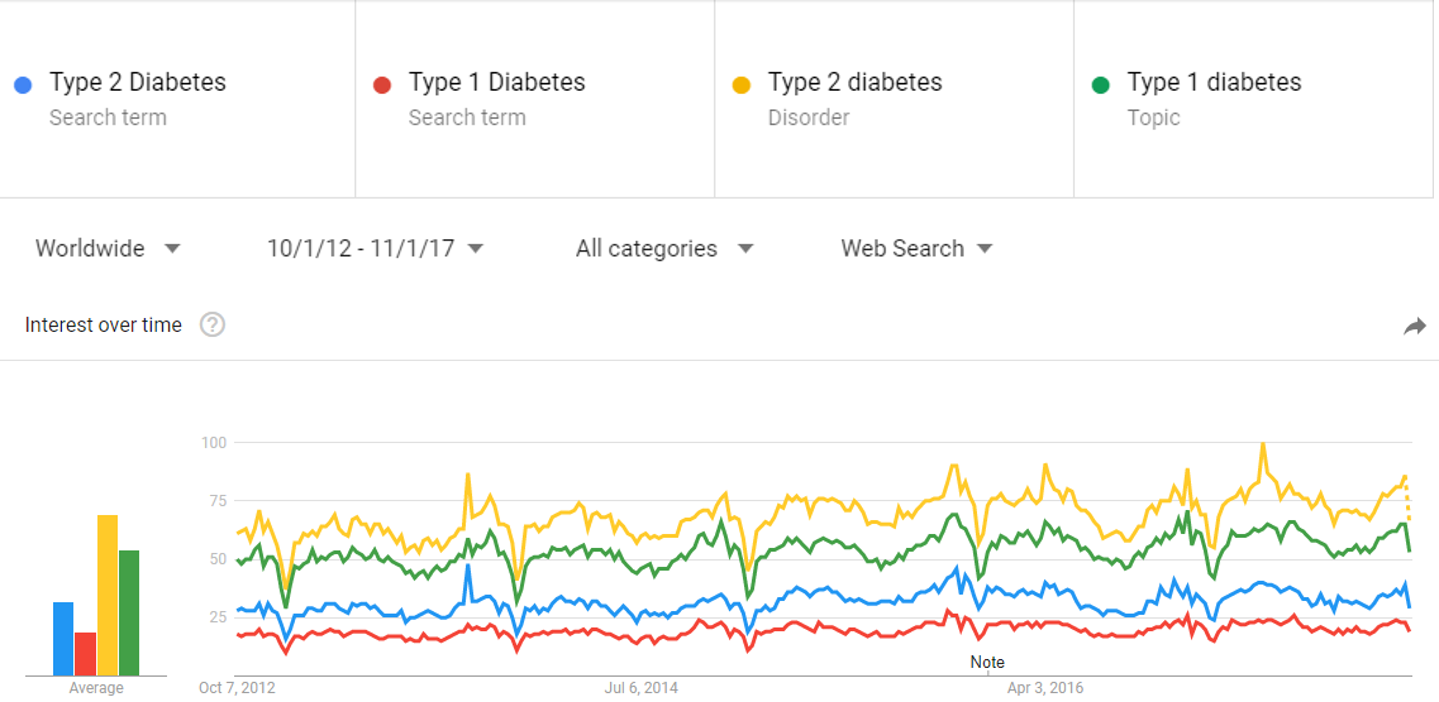The width and height of the screenshot is (1439, 702).
Task: Open the 10/1/12 - 11/1/17 date range dropdown
Action: 375,248
